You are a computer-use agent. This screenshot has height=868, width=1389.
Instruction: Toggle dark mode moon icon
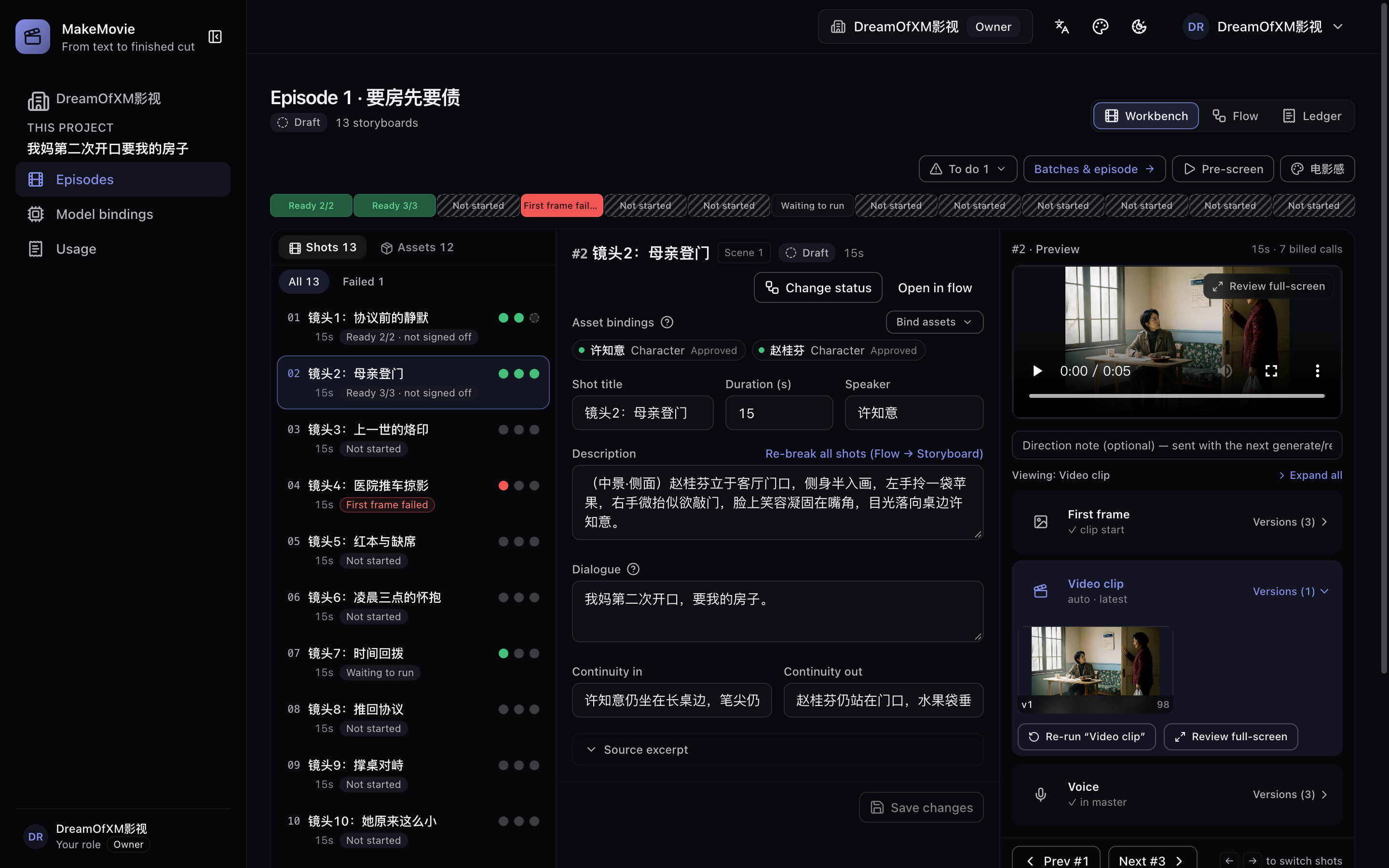[1139, 27]
